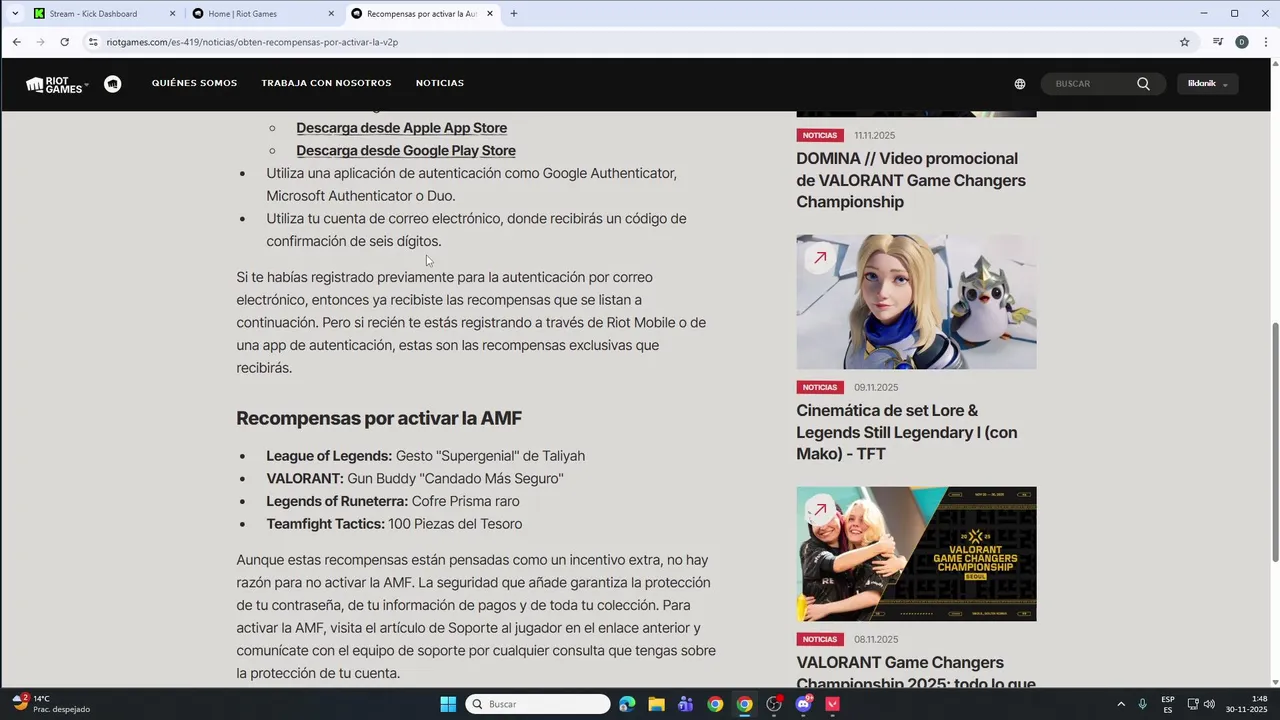Click the VALORANT Gun Buddy reward bullet

(415, 479)
